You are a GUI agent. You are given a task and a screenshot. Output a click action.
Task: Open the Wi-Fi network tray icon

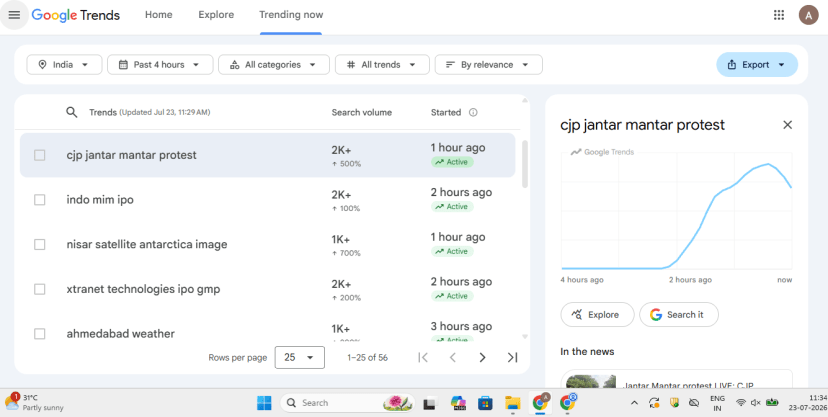click(x=741, y=403)
